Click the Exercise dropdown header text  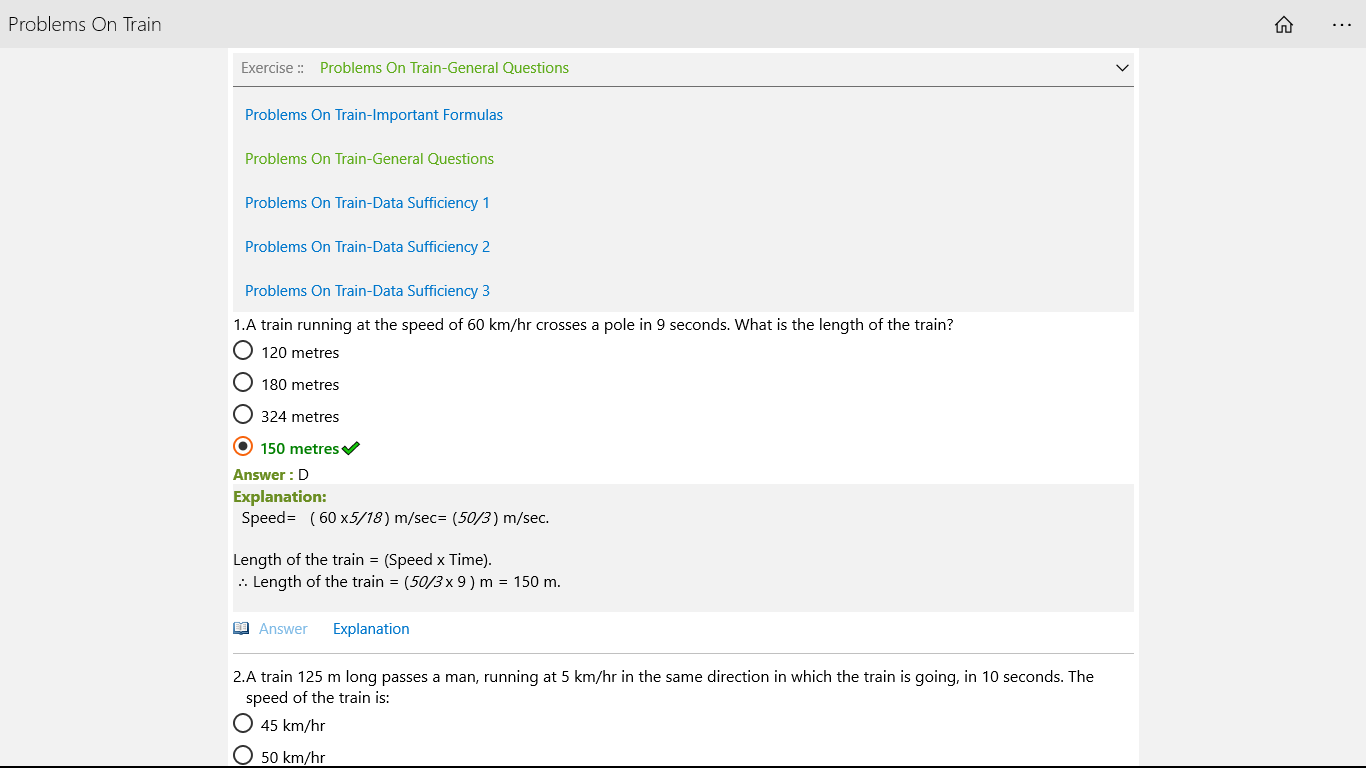click(444, 68)
